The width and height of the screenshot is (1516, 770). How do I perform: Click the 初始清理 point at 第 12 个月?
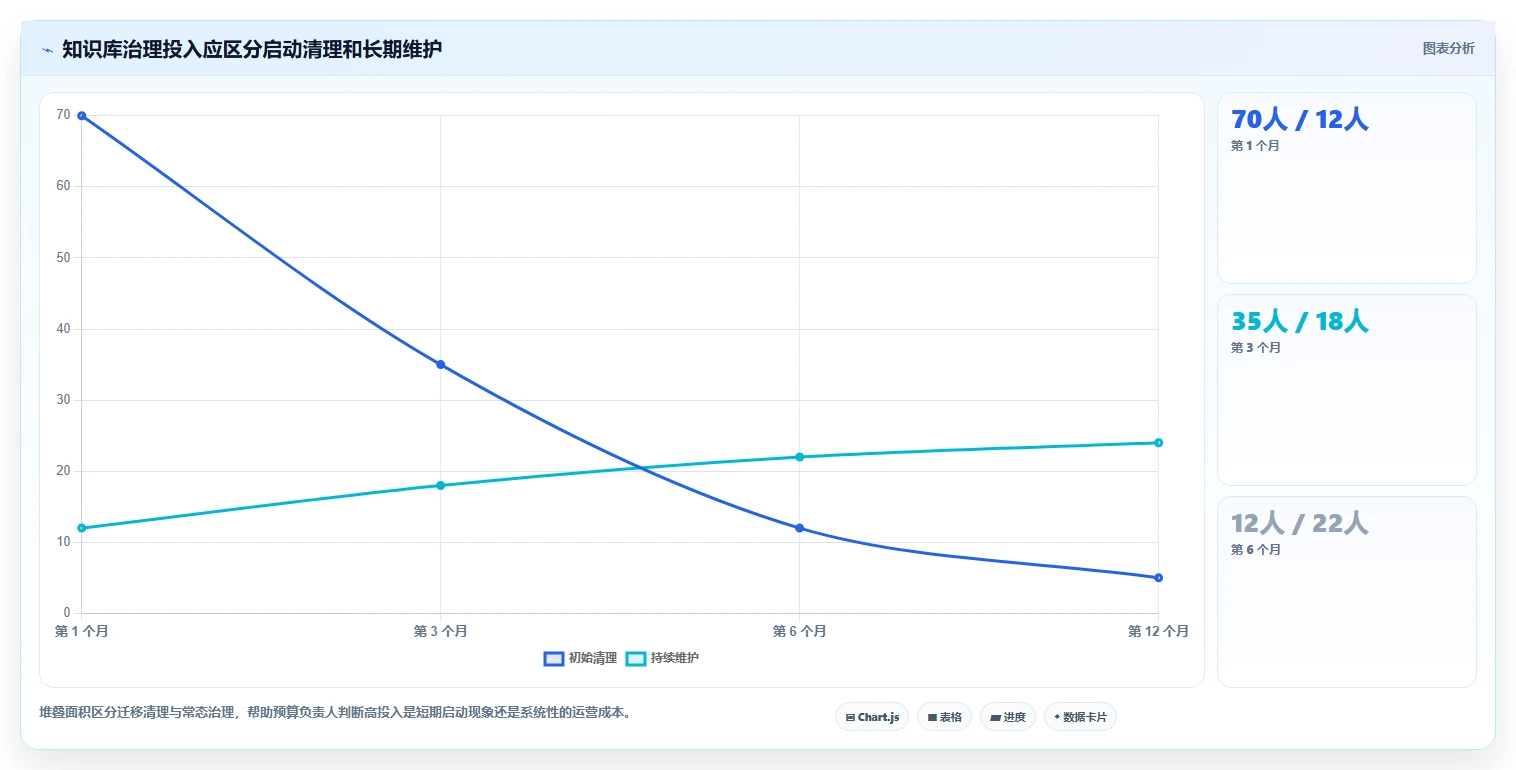coord(1158,577)
